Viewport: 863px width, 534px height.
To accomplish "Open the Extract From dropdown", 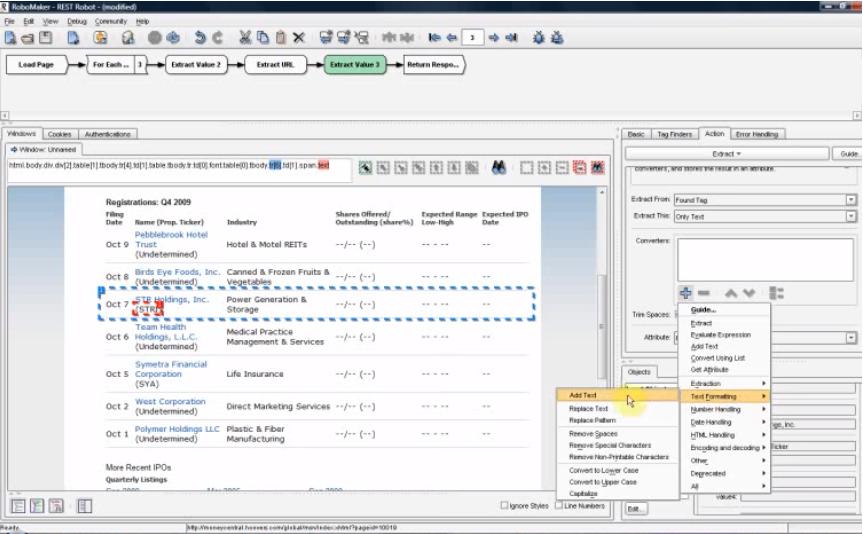I will 851,200.
